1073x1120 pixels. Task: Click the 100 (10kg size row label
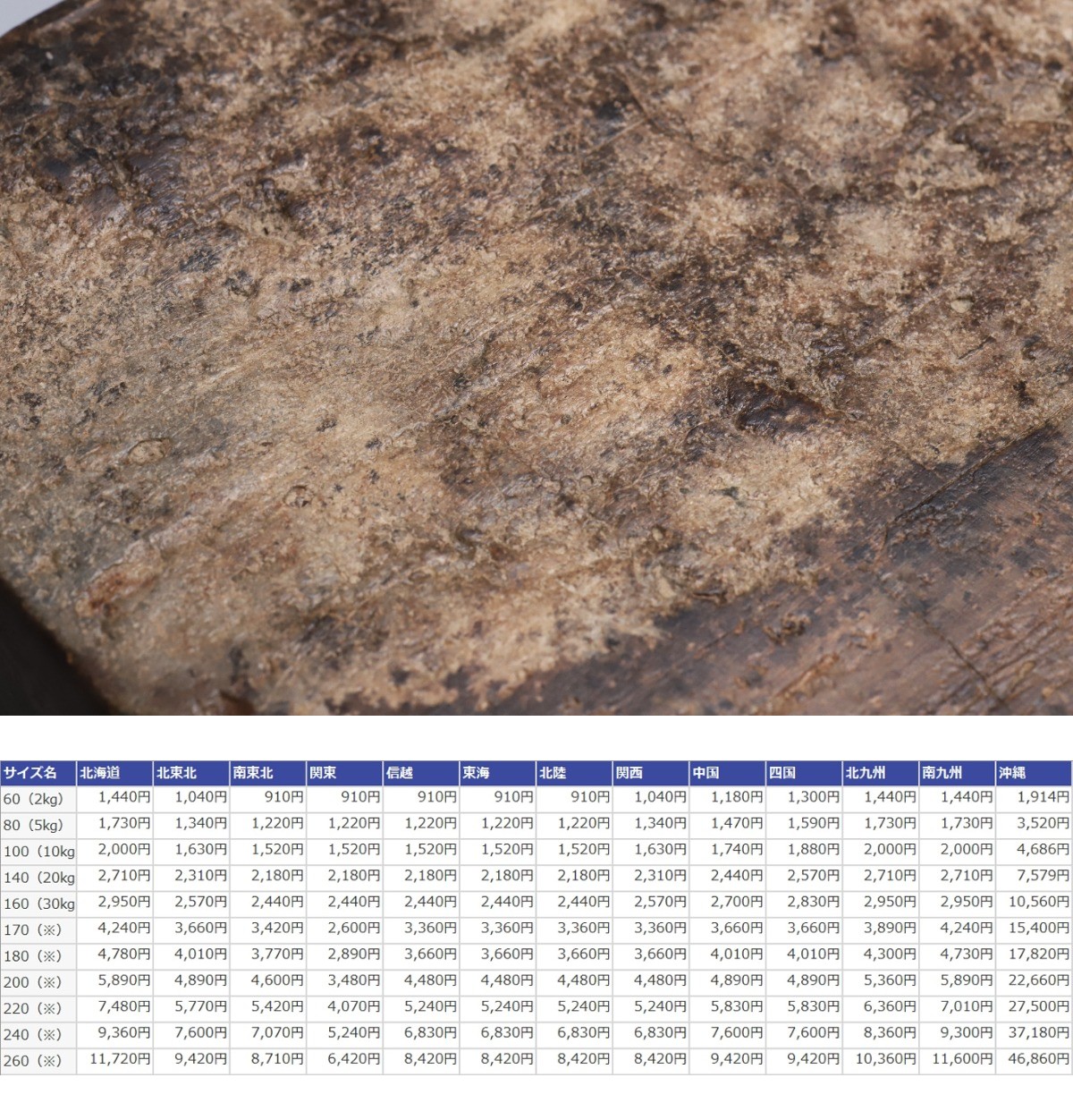(x=38, y=851)
